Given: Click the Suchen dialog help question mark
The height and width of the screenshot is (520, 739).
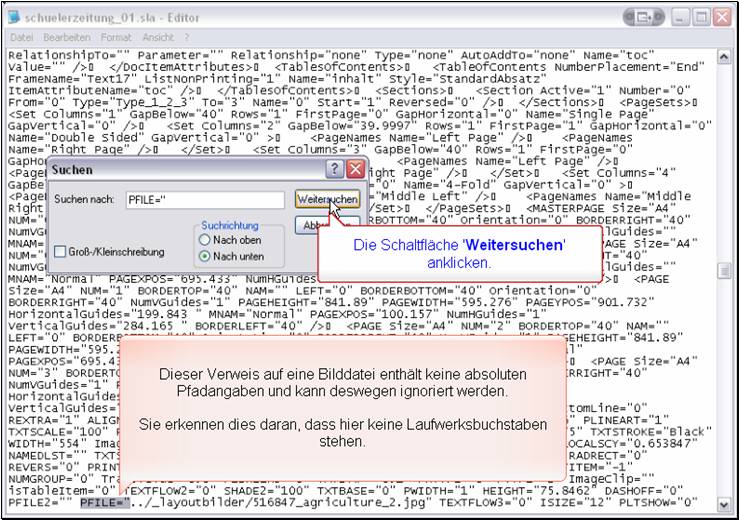Looking at the screenshot, I should pyautogui.click(x=336, y=169).
